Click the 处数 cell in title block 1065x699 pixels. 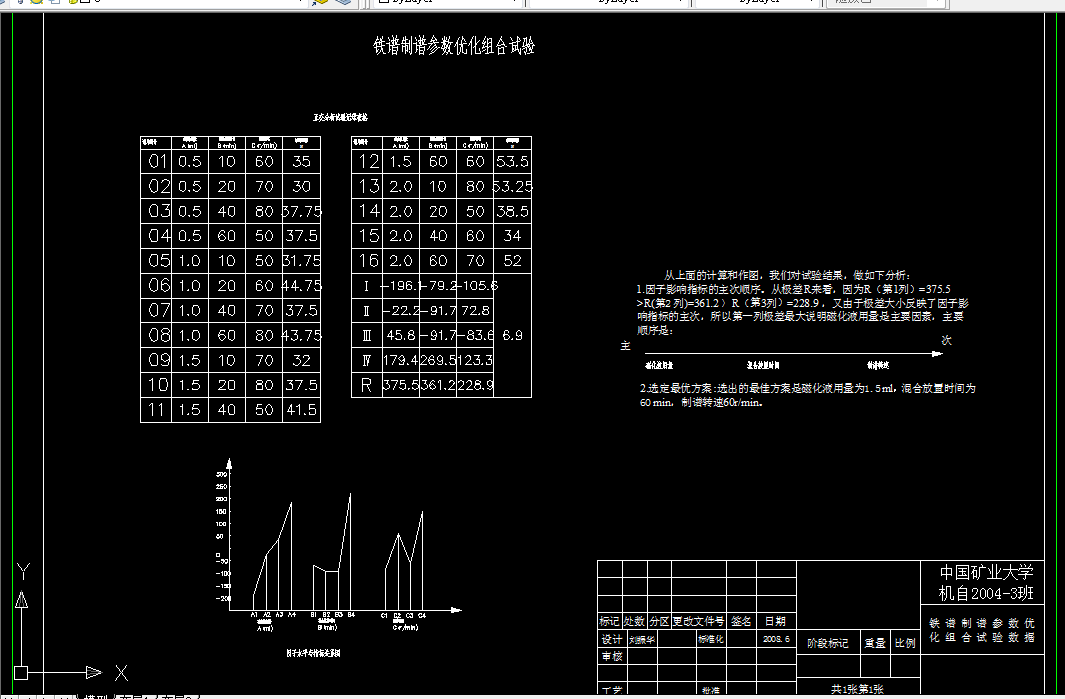coord(634,621)
